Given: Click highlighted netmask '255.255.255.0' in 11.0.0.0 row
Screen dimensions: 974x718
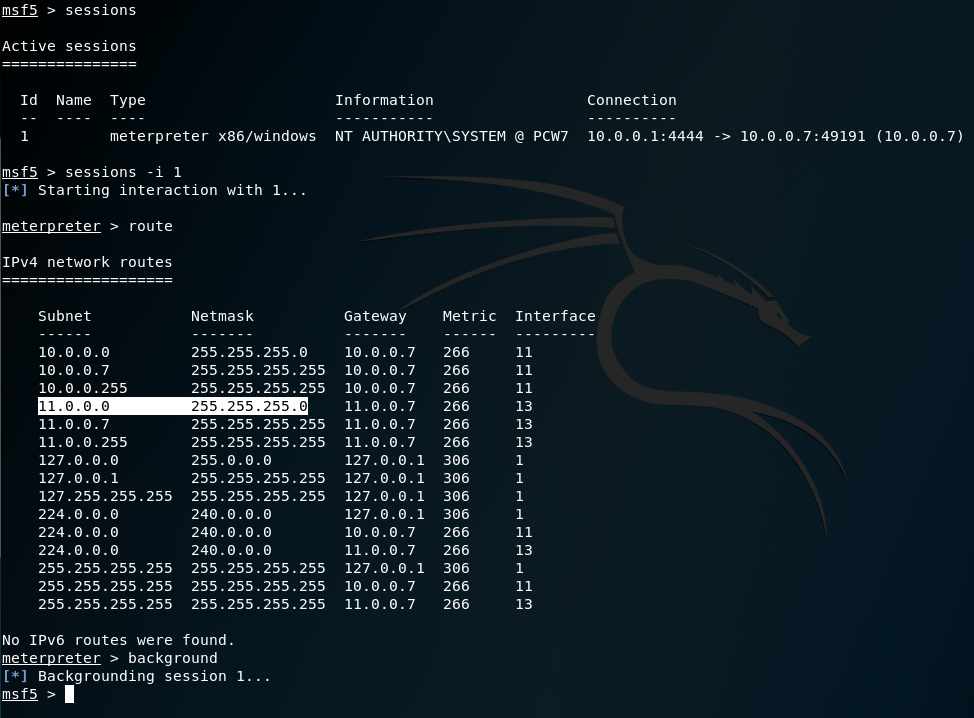Looking at the screenshot, I should coord(249,407).
